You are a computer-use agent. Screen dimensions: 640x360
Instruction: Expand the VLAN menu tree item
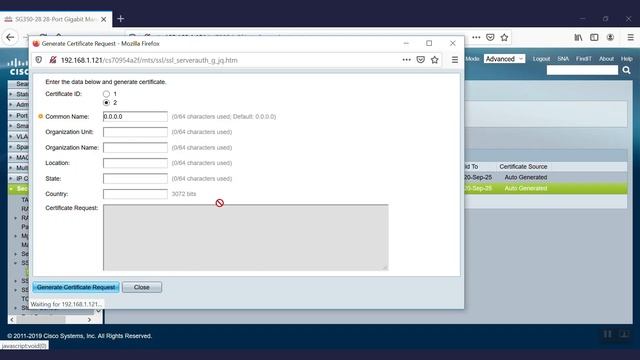point(18,136)
